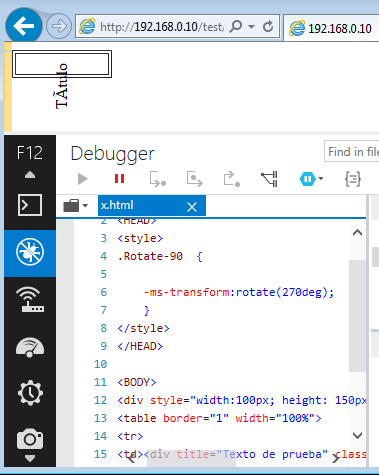Click the red Break pause button
This screenshot has height=475, width=379.
click(119, 179)
